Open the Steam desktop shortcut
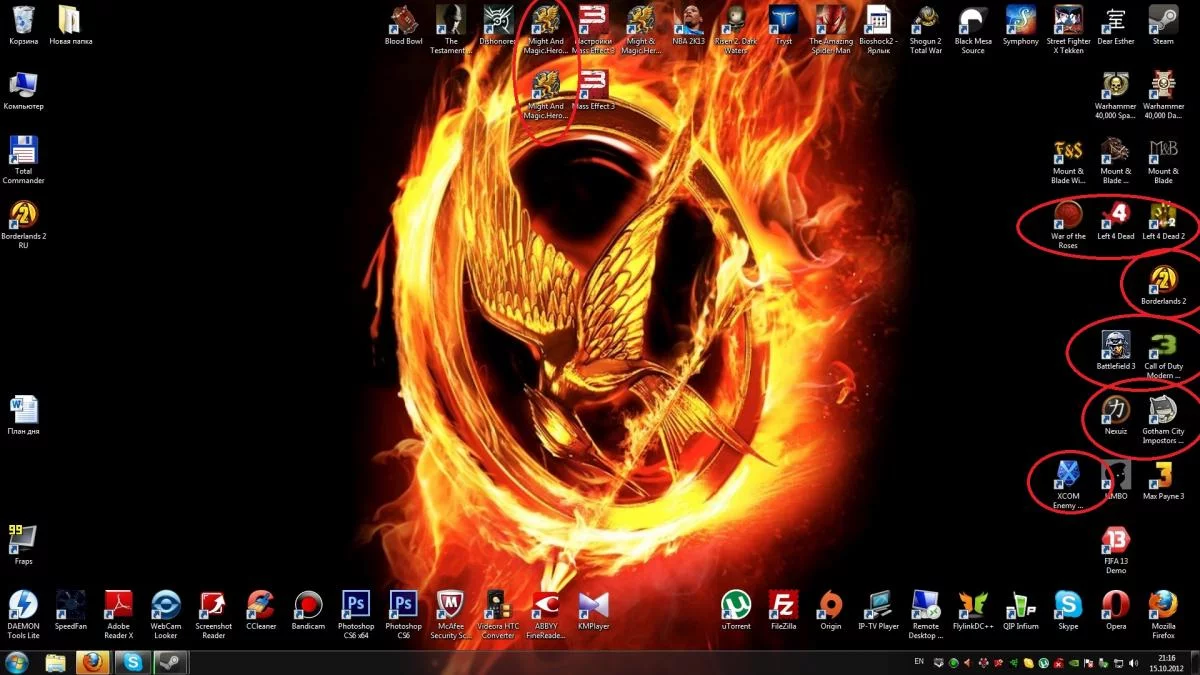This screenshot has width=1200, height=675. [x=1163, y=26]
